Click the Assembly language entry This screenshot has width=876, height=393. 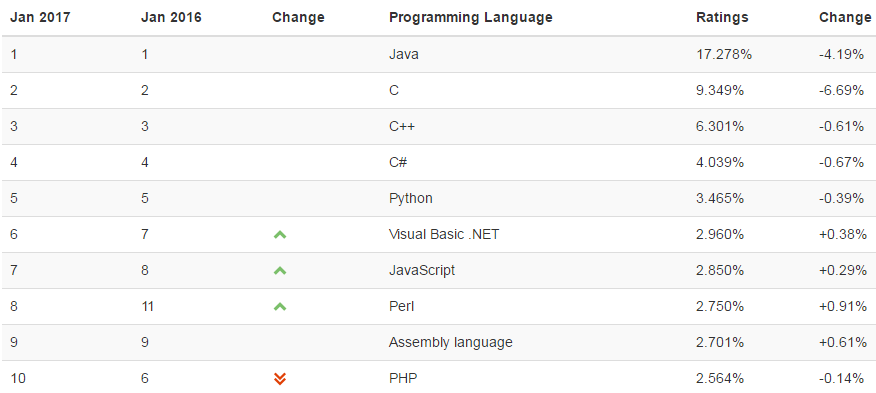click(450, 342)
